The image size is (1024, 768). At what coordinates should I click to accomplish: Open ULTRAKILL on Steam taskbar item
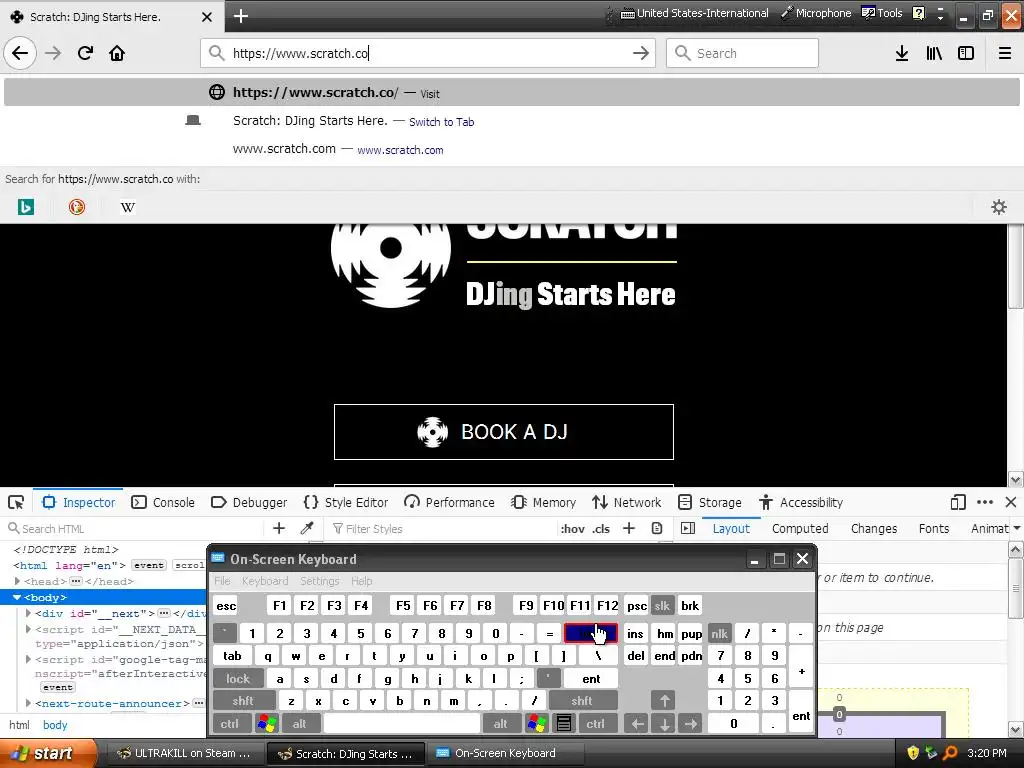point(184,753)
